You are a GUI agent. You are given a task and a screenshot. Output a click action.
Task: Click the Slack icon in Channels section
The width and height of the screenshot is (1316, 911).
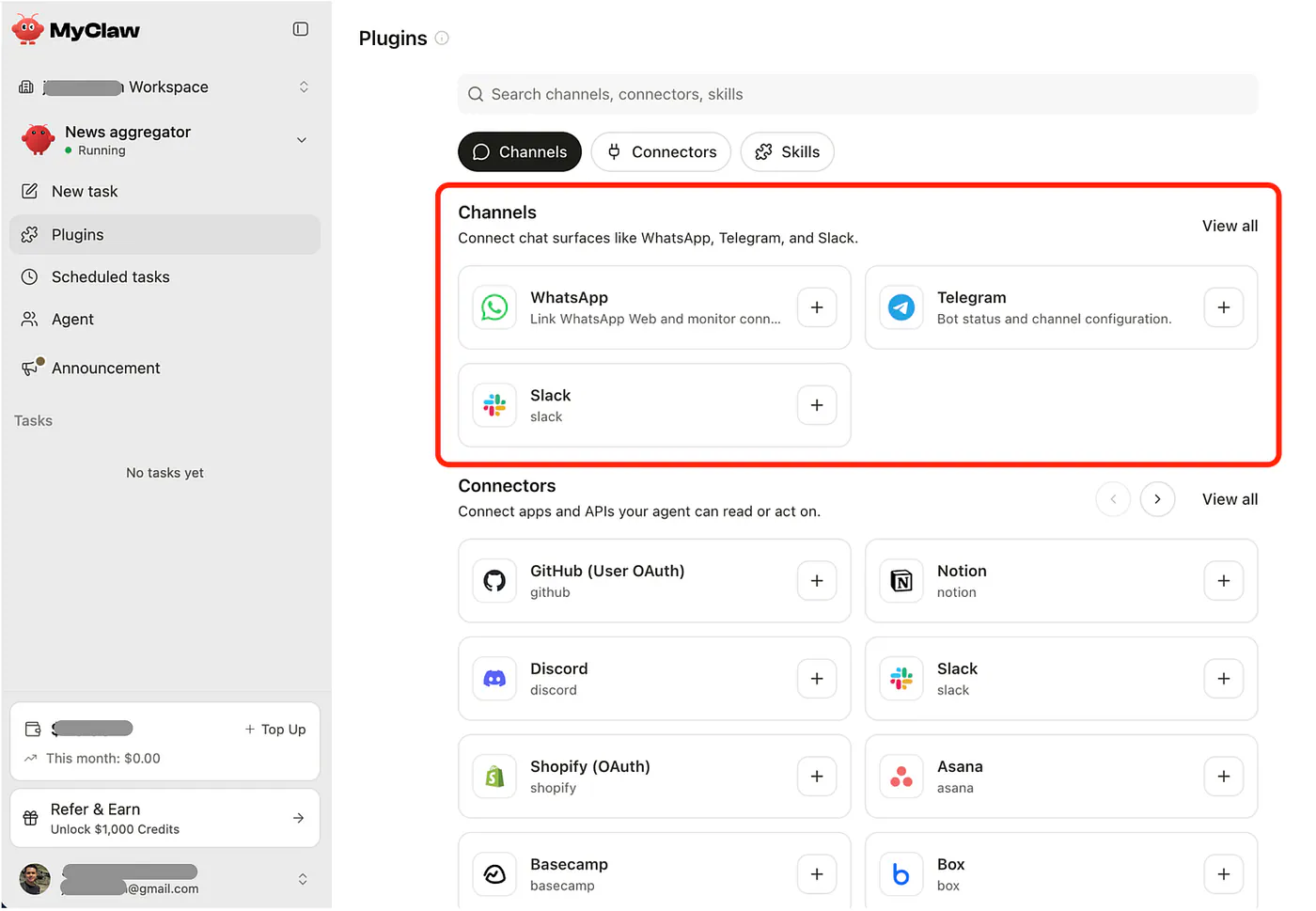tap(494, 405)
